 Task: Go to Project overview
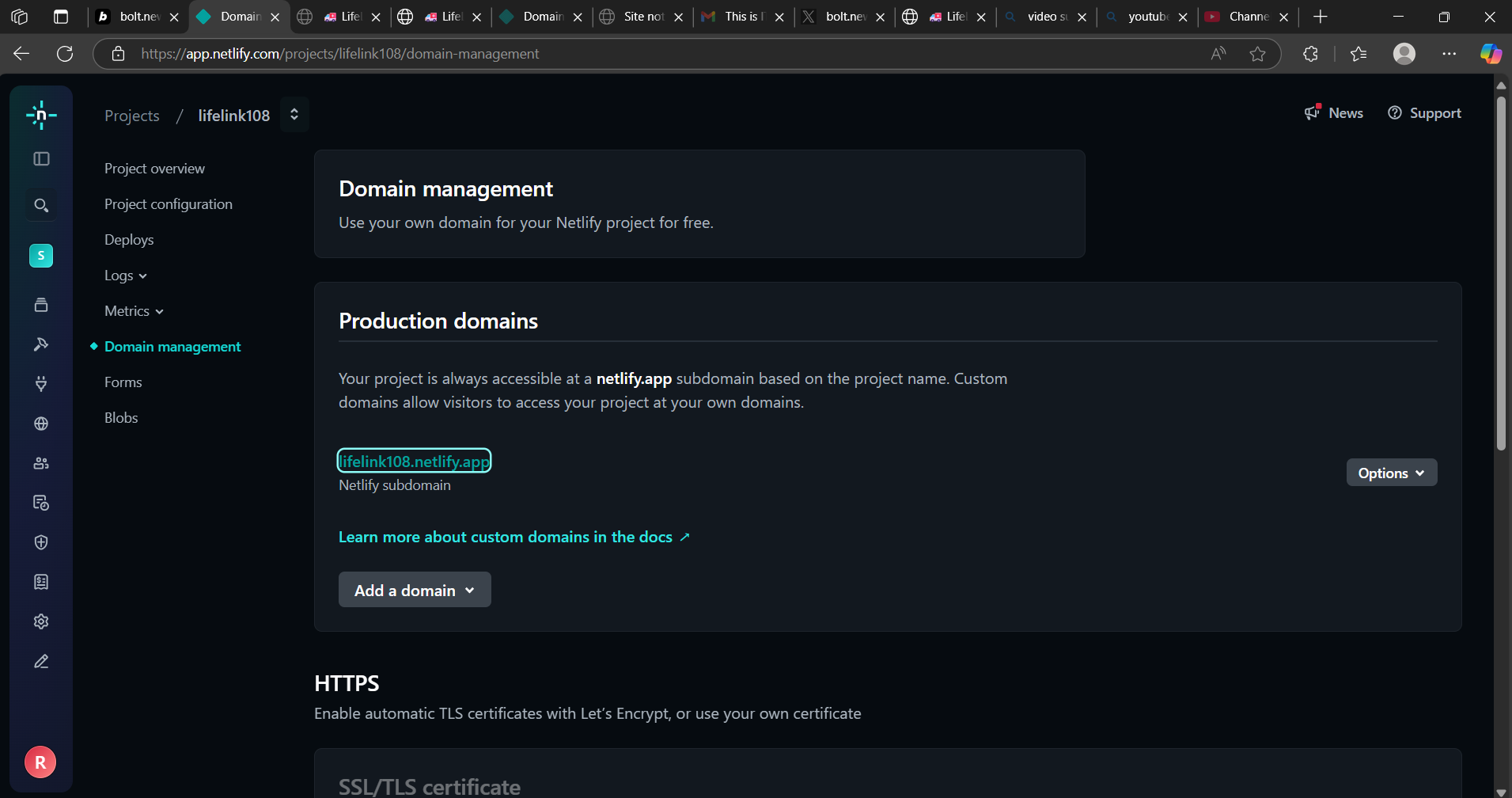[x=154, y=169]
